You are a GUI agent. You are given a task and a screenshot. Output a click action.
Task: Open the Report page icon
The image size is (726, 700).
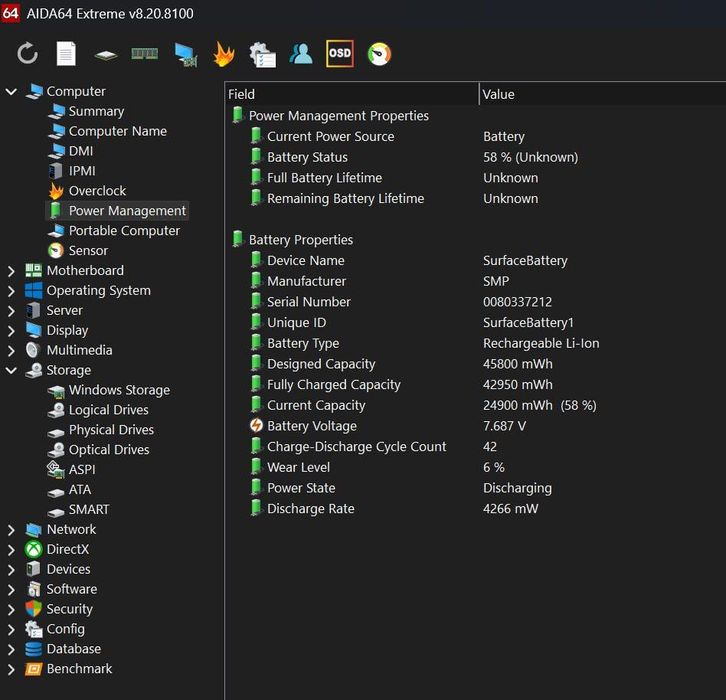click(x=66, y=54)
